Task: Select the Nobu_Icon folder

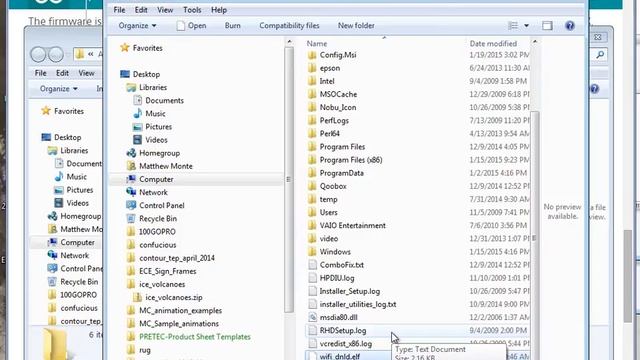Action: [x=332, y=107]
